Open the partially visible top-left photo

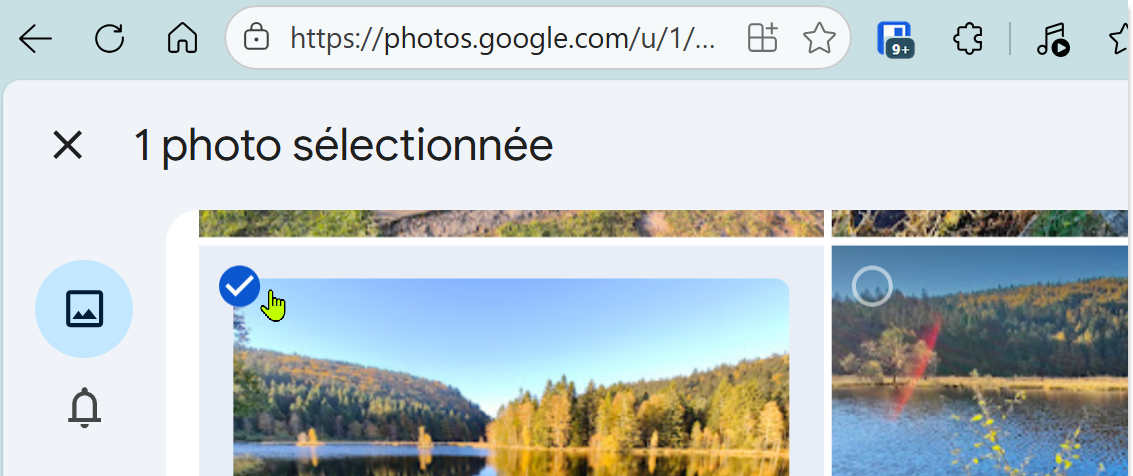(510, 223)
